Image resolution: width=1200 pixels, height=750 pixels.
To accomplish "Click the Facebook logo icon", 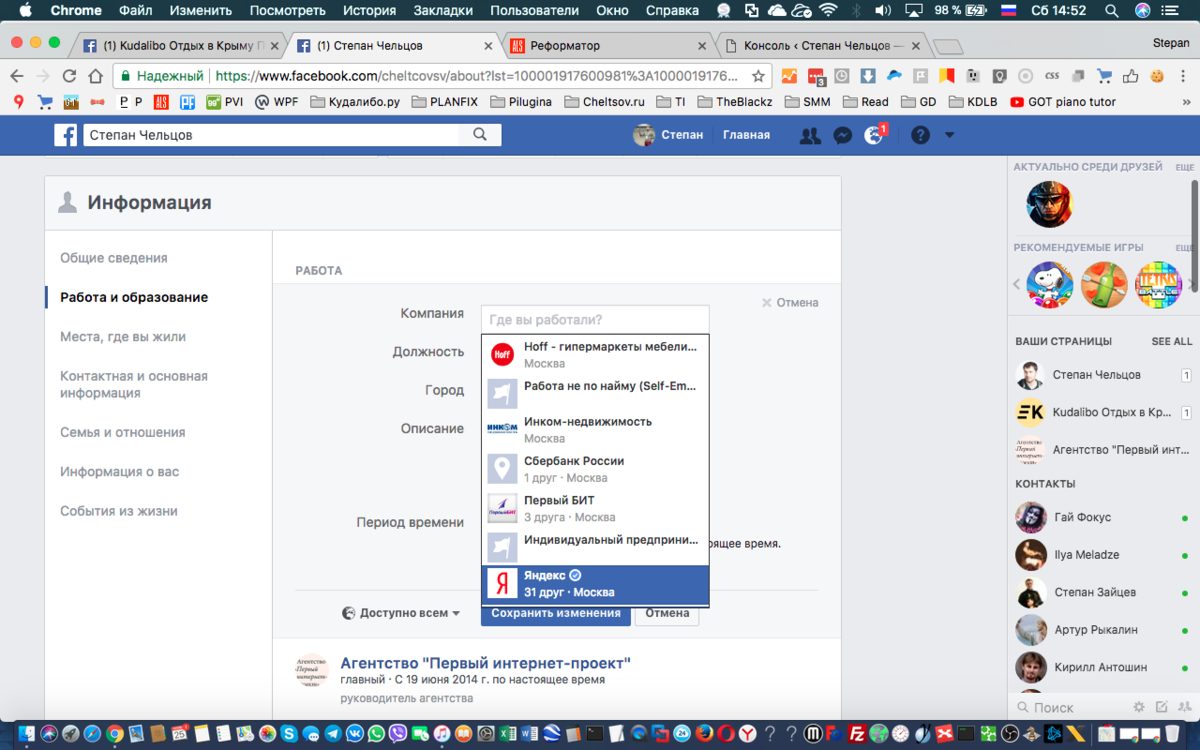I will (66, 135).
